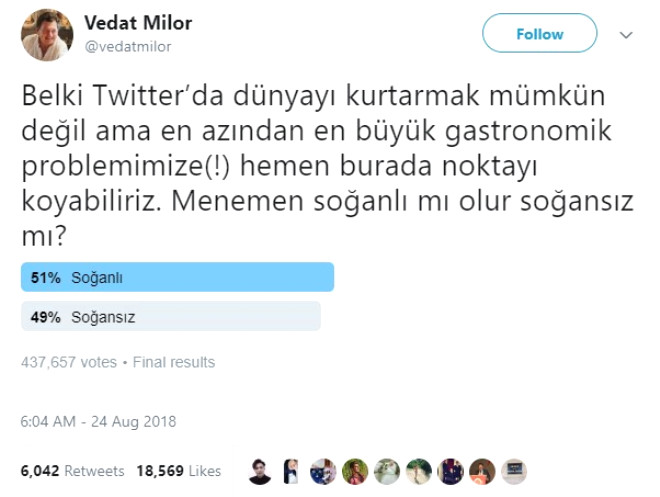Click the sixth liker avatar in the row
The width and height of the screenshot is (660, 497).
click(418, 471)
